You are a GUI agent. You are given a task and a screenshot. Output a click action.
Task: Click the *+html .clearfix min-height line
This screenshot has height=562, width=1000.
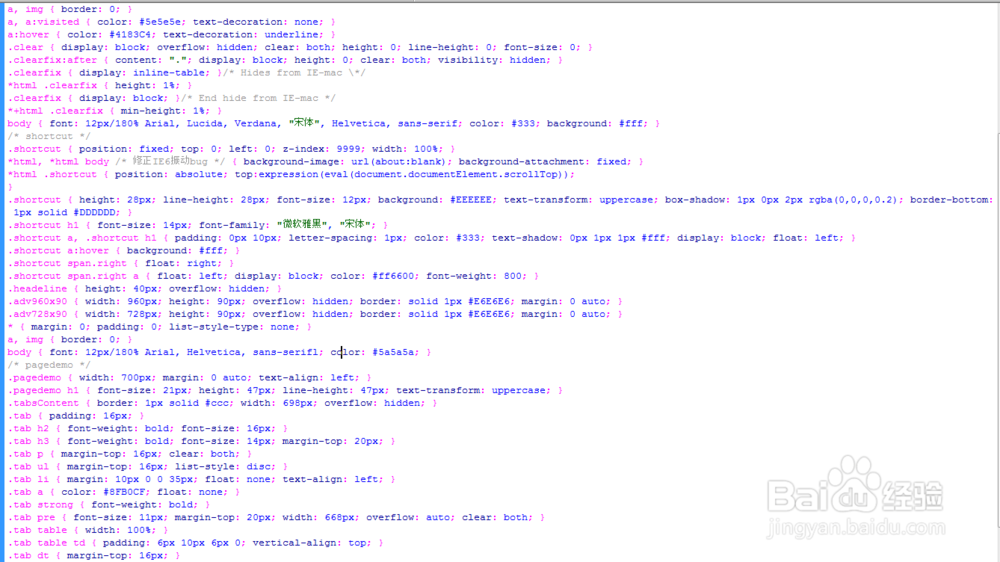pos(115,111)
